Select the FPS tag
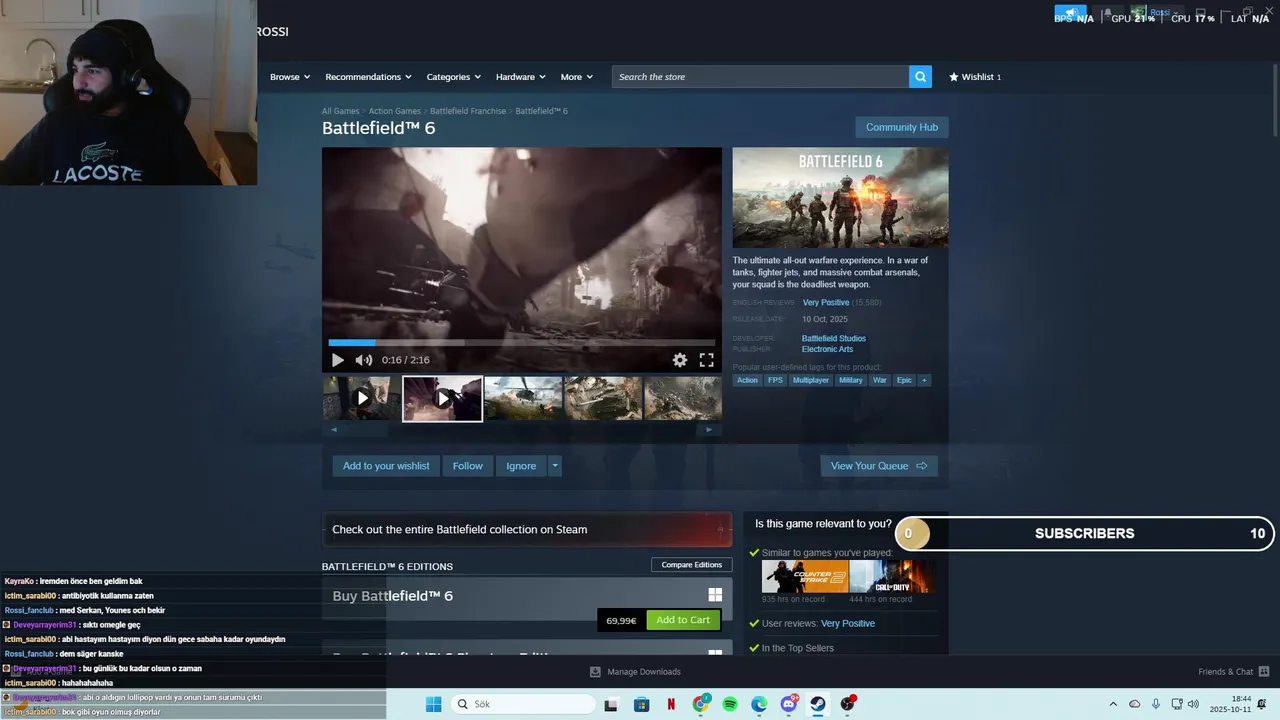This screenshot has height=720, width=1280. (775, 381)
